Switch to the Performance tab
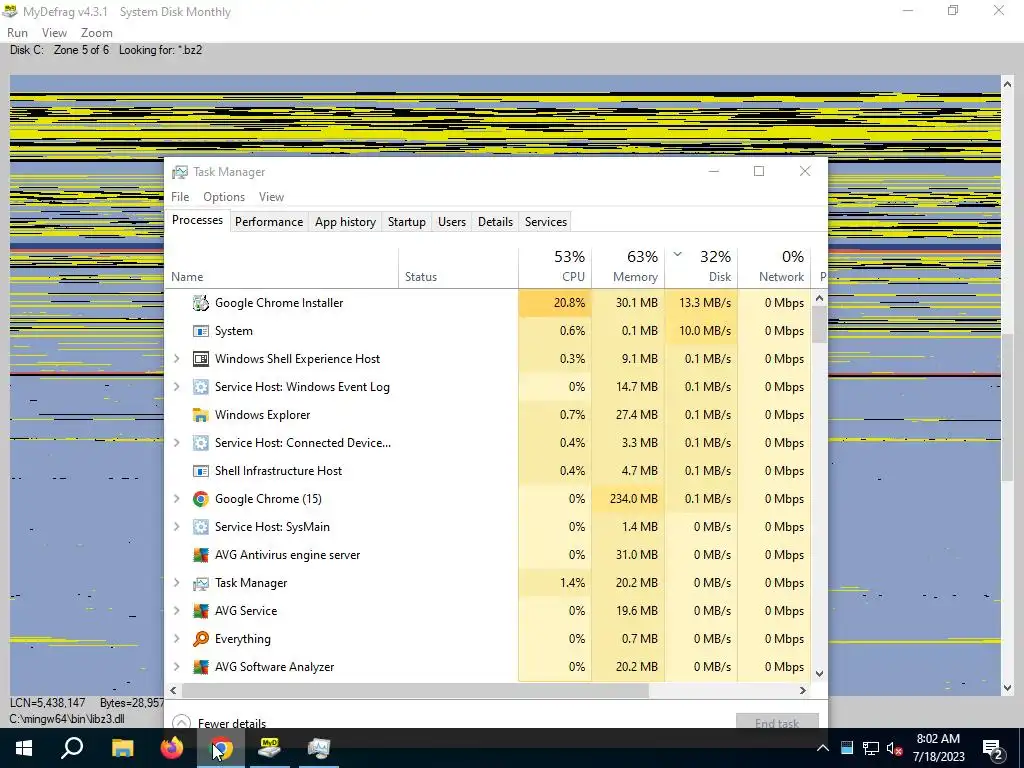The width and height of the screenshot is (1024, 768). coord(269,222)
